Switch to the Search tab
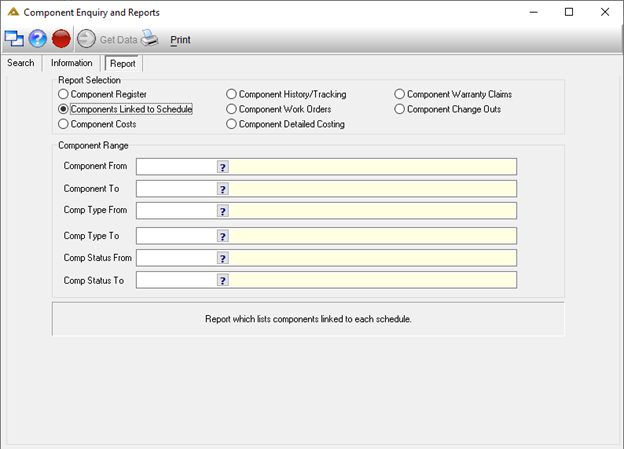Viewport: 624px width, 449px height. (x=21, y=63)
